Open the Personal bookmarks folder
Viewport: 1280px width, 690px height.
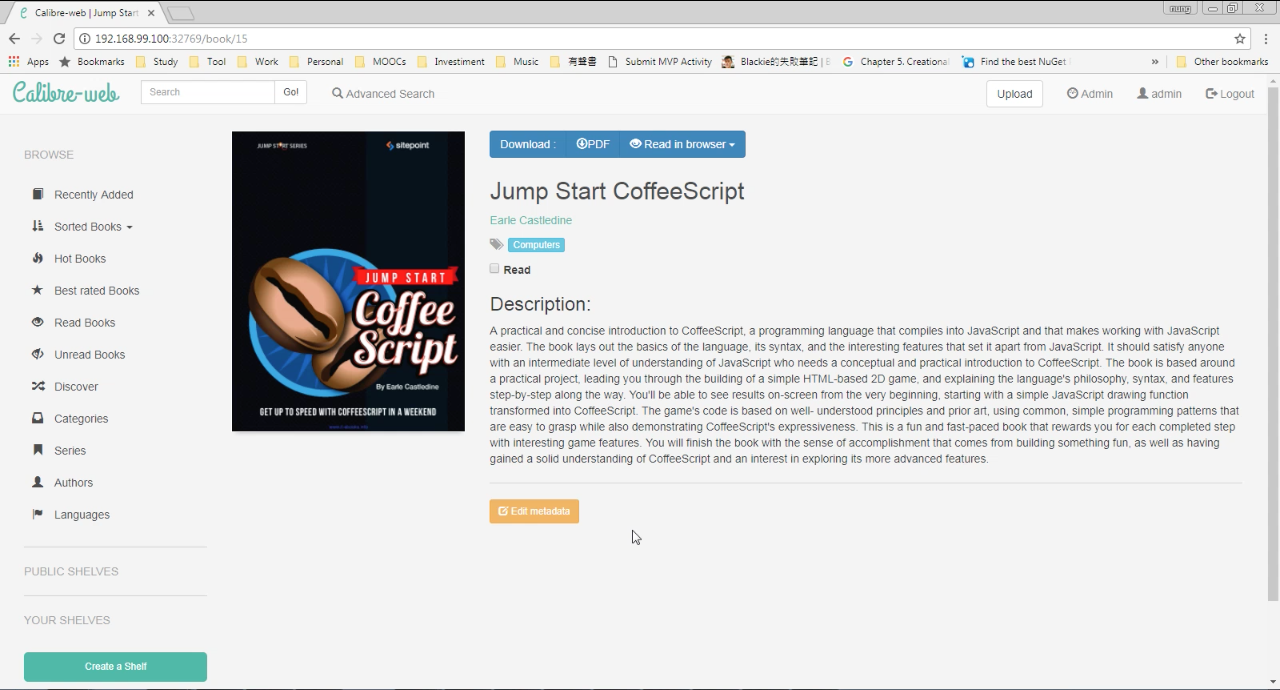pos(316,62)
